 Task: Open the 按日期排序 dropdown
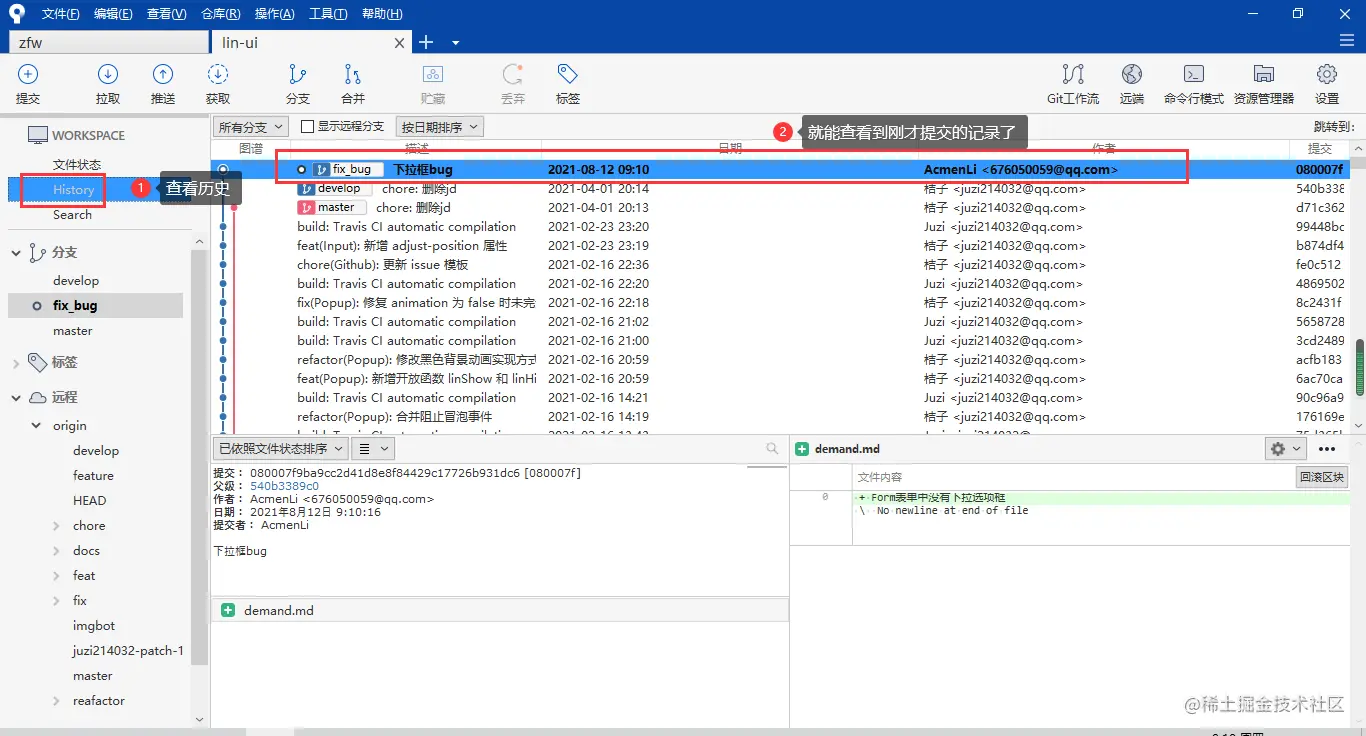[x=439, y=127]
